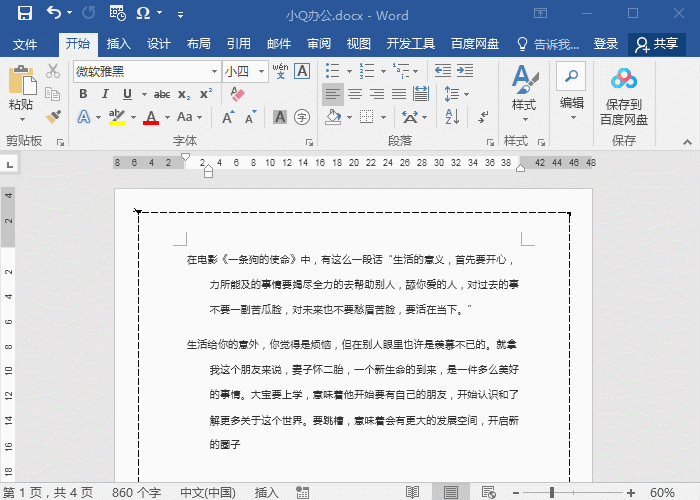Switch to the 插入 (Insert) tab
Image resolution: width=700 pixels, height=500 pixels.
tap(119, 44)
